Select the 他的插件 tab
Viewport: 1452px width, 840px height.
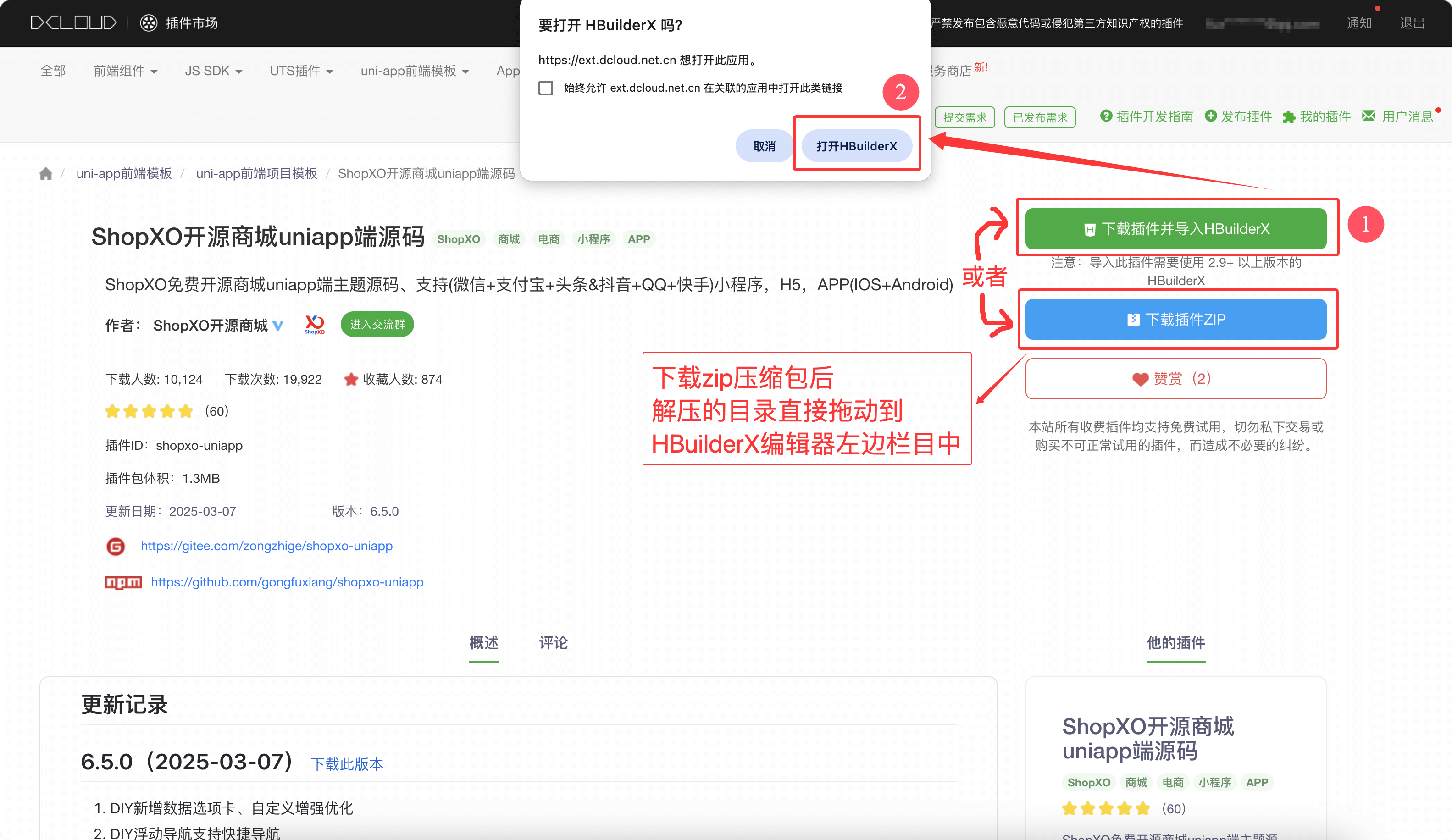(x=1175, y=643)
